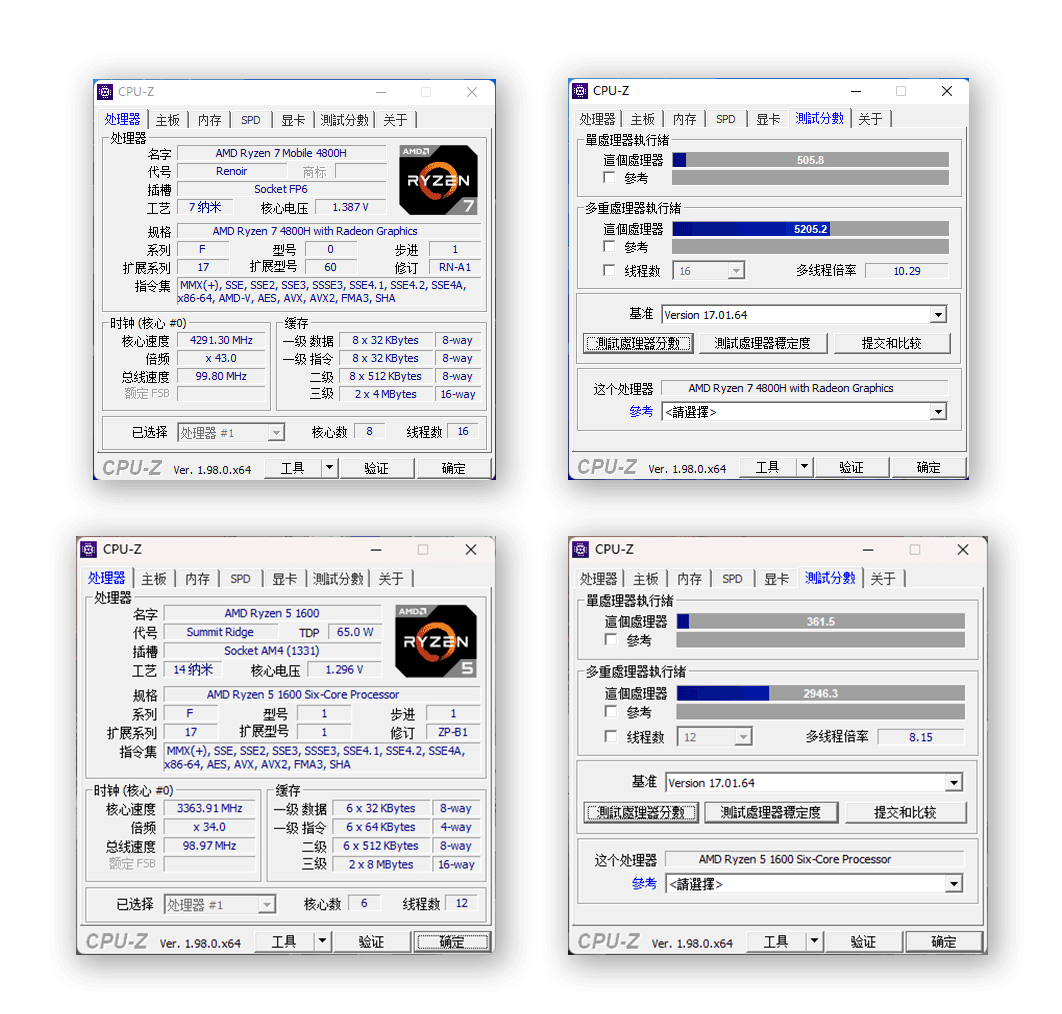
Task: Click 工具 button in 4800H benchmark window
Action: click(x=767, y=467)
